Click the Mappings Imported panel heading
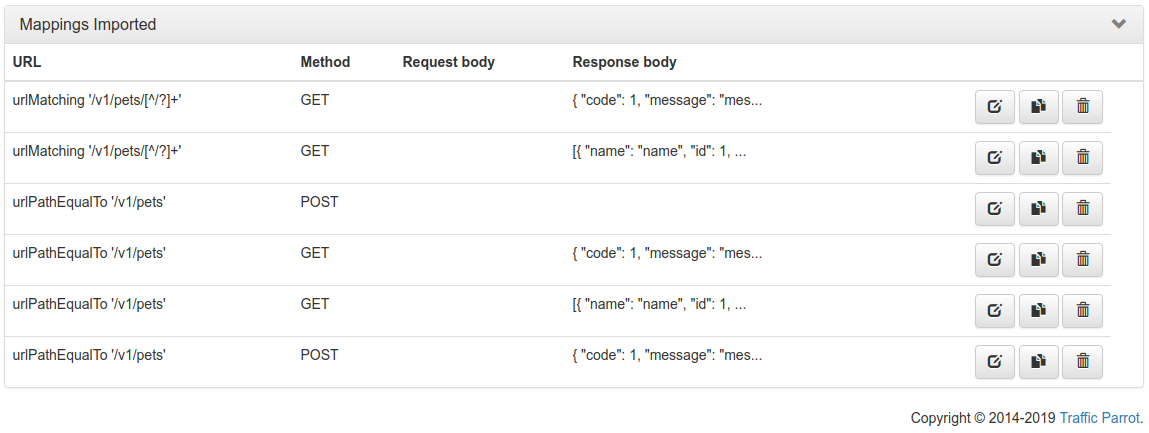The width and height of the screenshot is (1149, 433). [88, 24]
